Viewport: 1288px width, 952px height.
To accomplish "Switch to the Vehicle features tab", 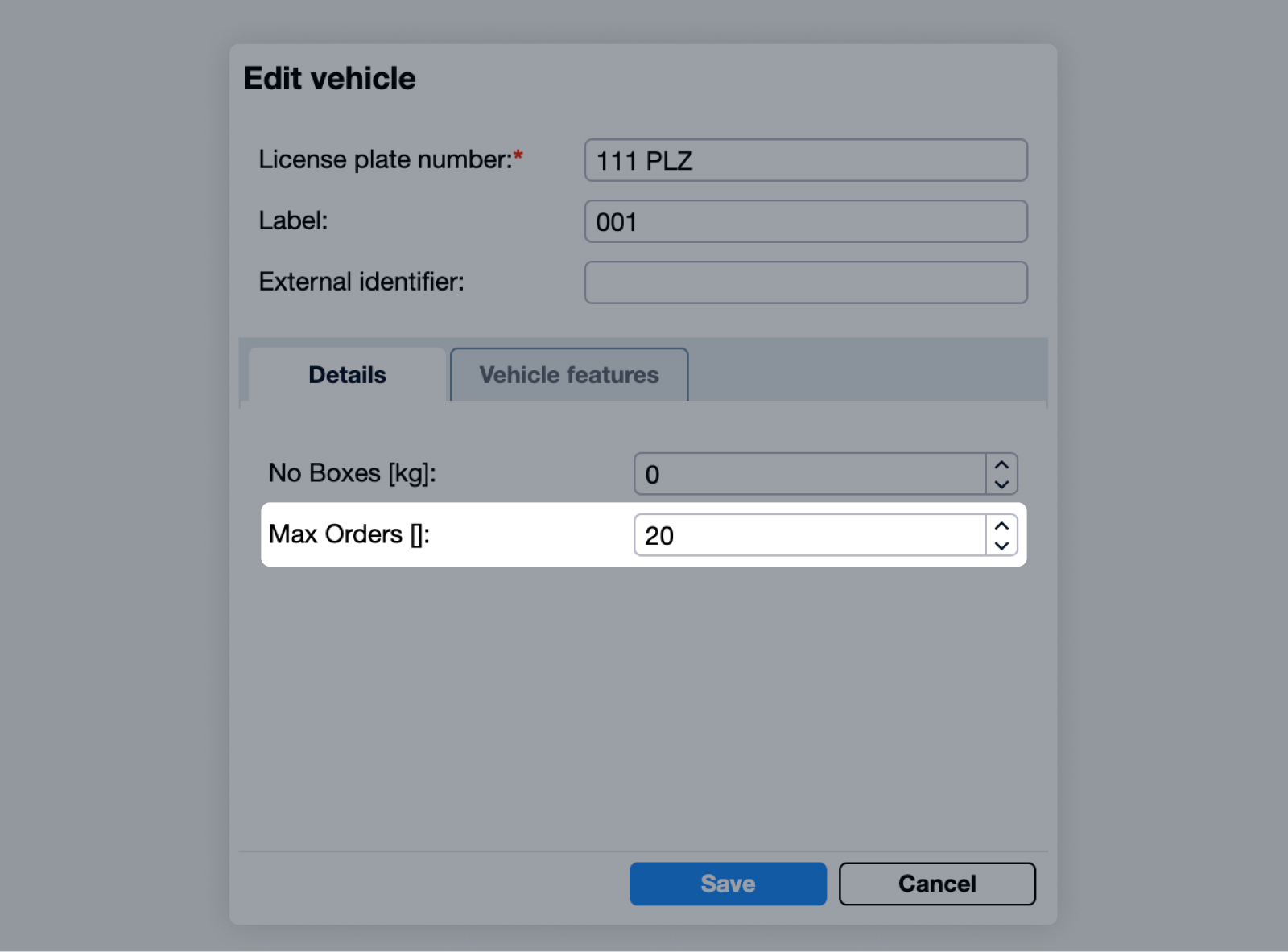I will point(568,375).
